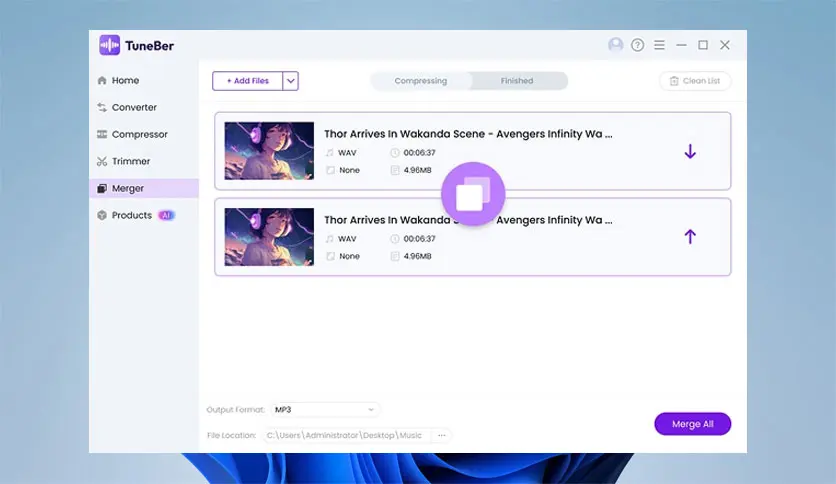Image resolution: width=836 pixels, height=484 pixels.
Task: Select the first Thor Arrives In Wakanda title
Action: [468, 134]
